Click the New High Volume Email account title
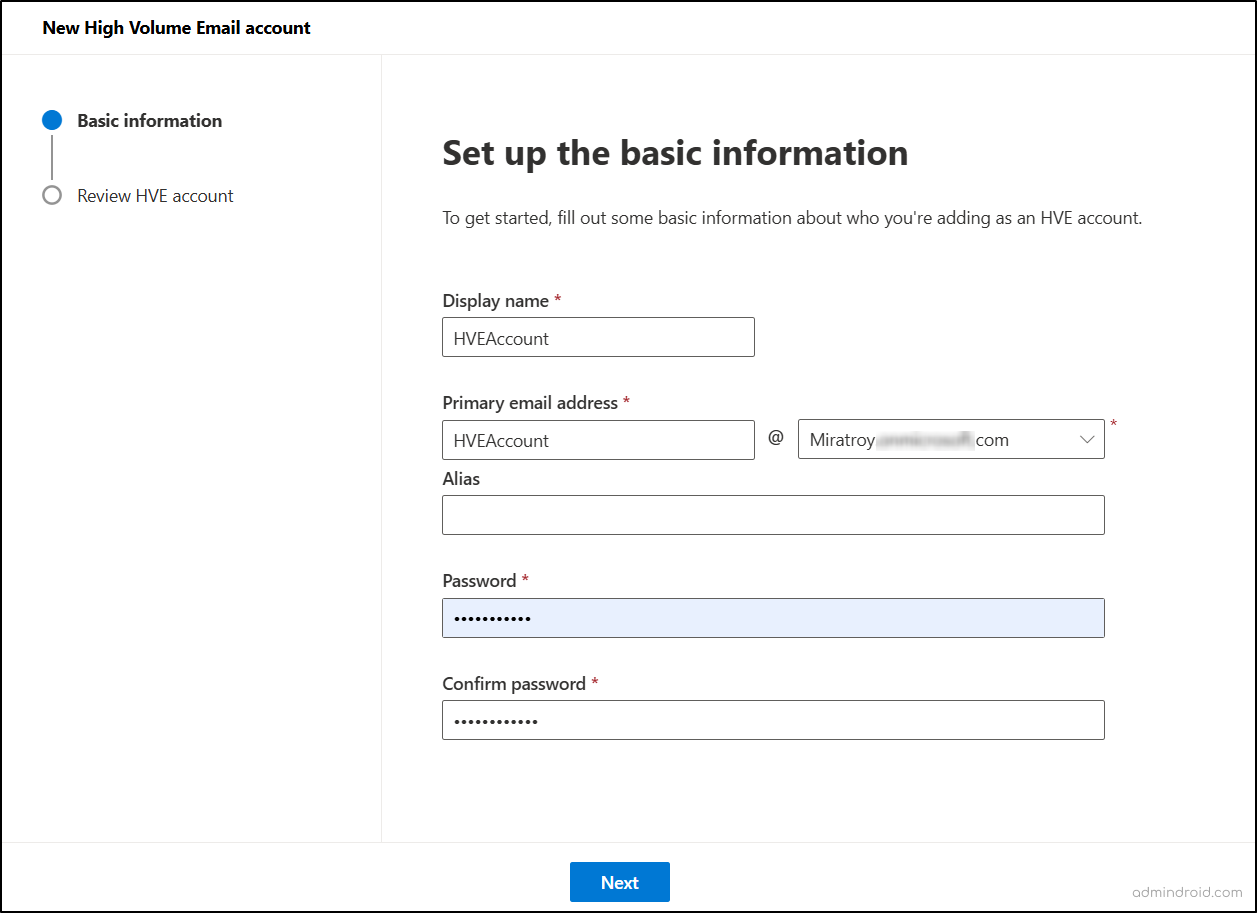 176,27
